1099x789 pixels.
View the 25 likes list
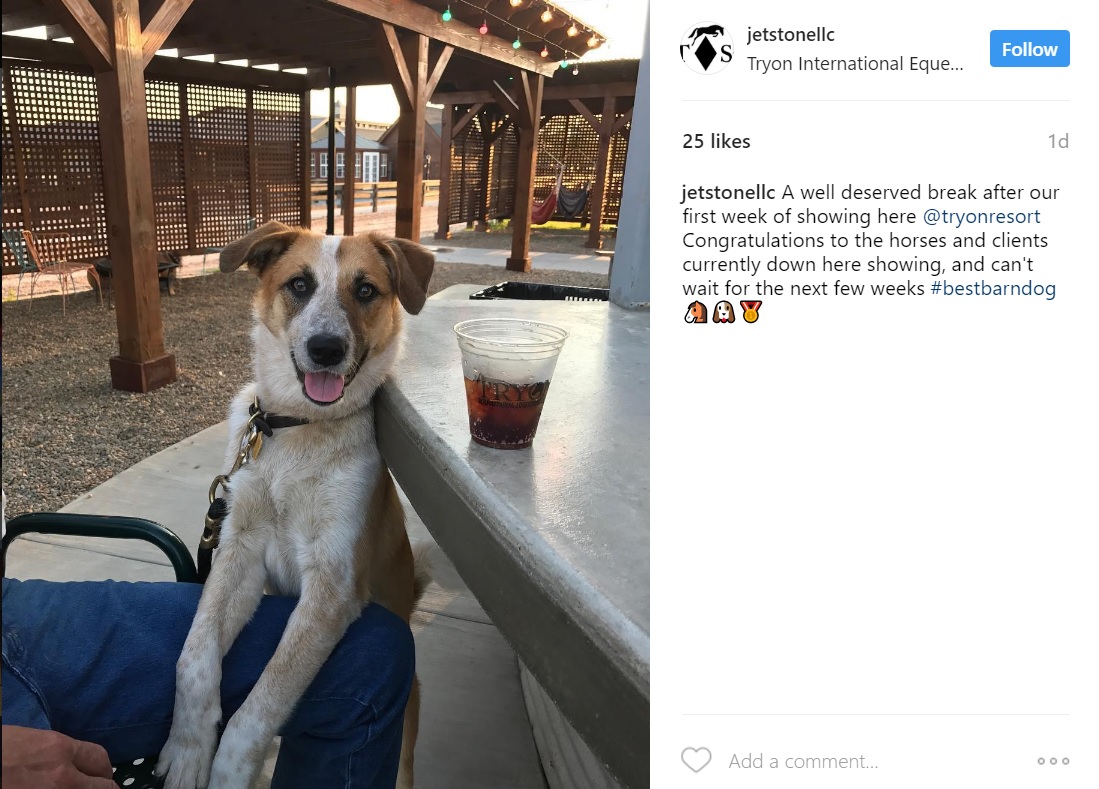tap(716, 141)
